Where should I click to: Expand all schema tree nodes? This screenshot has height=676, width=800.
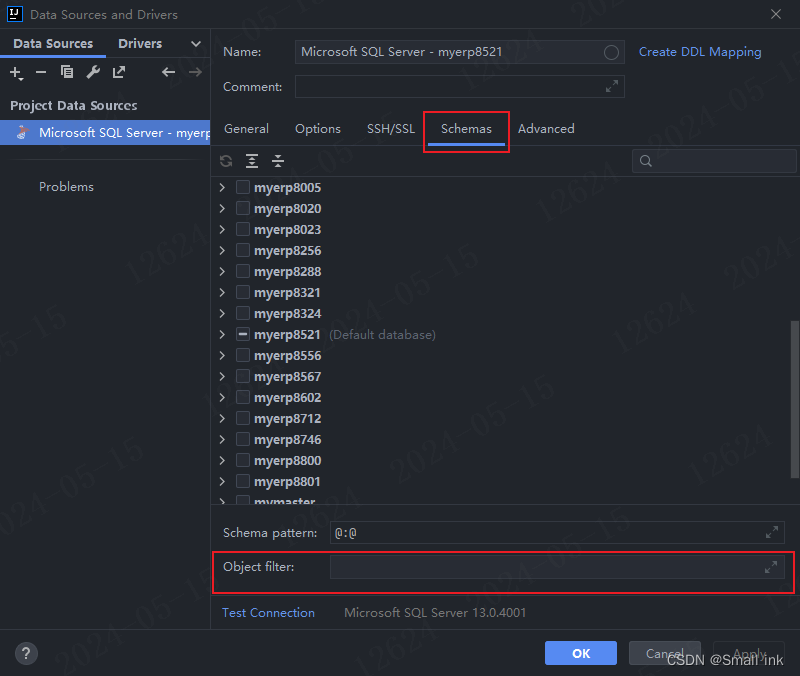(x=252, y=161)
